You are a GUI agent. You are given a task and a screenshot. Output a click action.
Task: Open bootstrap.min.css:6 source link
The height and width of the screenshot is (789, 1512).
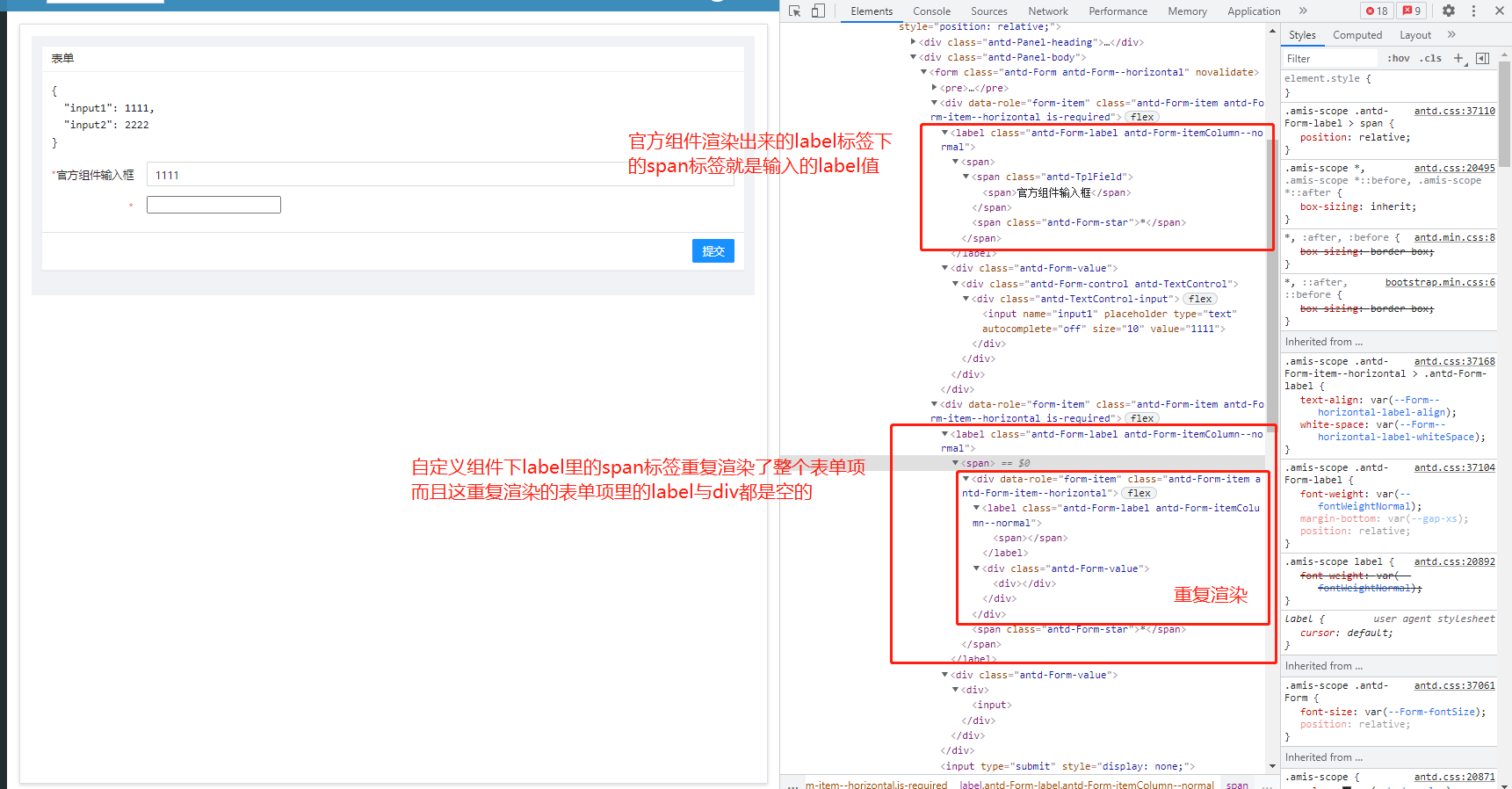[x=1440, y=282]
